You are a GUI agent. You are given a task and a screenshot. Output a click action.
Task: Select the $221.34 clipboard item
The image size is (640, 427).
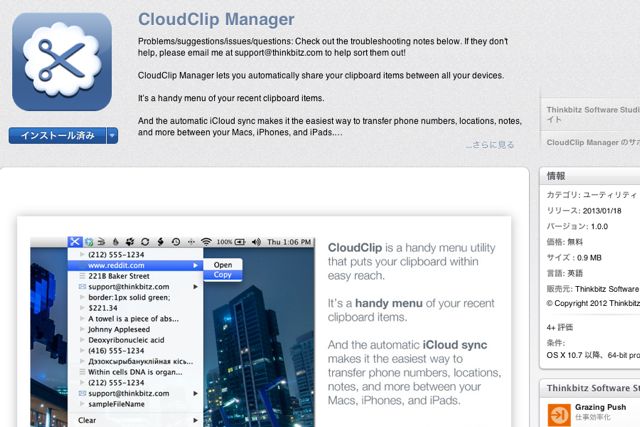click(136, 308)
